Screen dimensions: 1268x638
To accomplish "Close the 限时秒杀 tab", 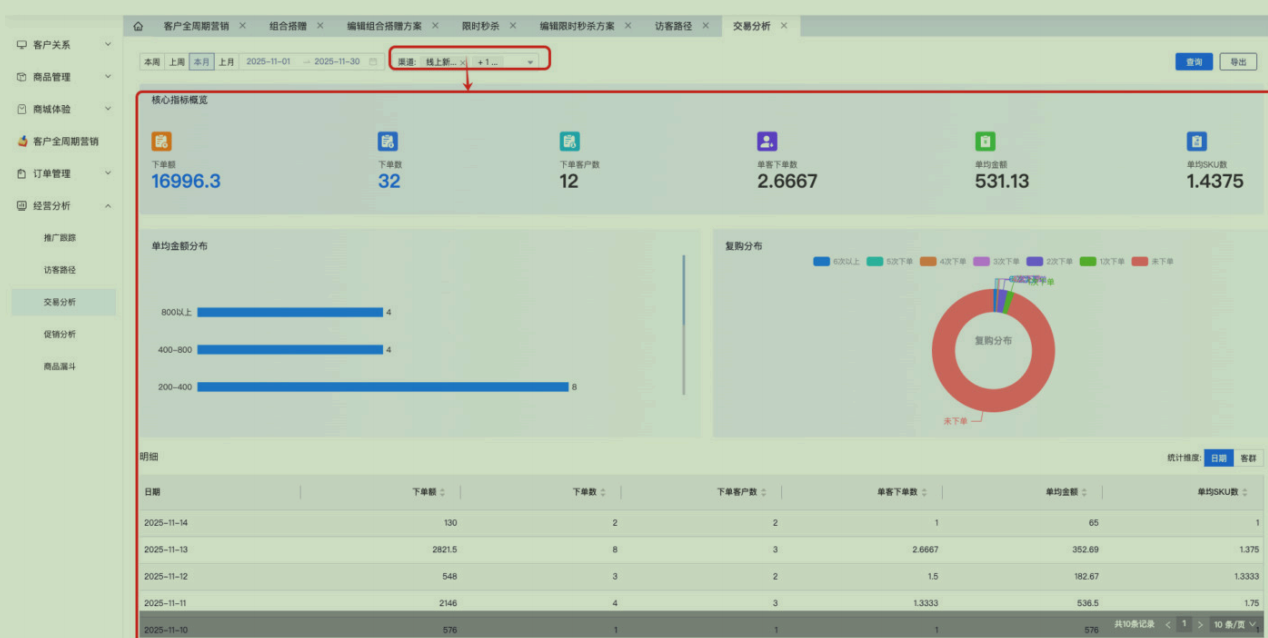I will (x=513, y=26).
